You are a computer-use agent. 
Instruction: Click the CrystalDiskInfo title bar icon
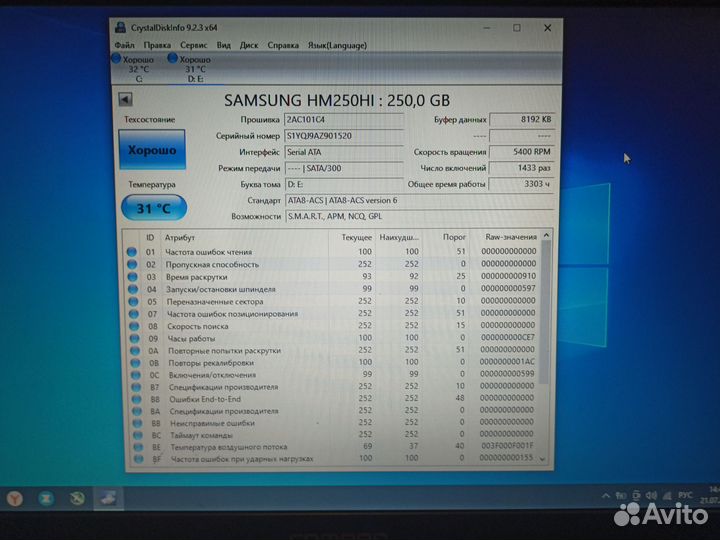120,28
